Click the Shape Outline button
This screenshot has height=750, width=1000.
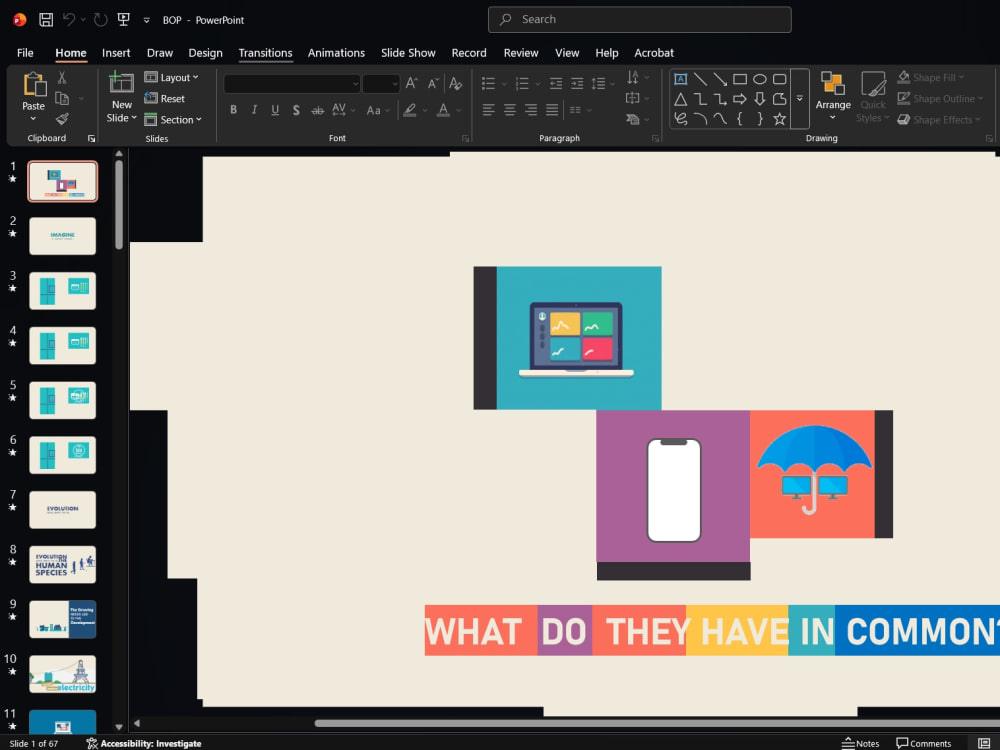940,98
